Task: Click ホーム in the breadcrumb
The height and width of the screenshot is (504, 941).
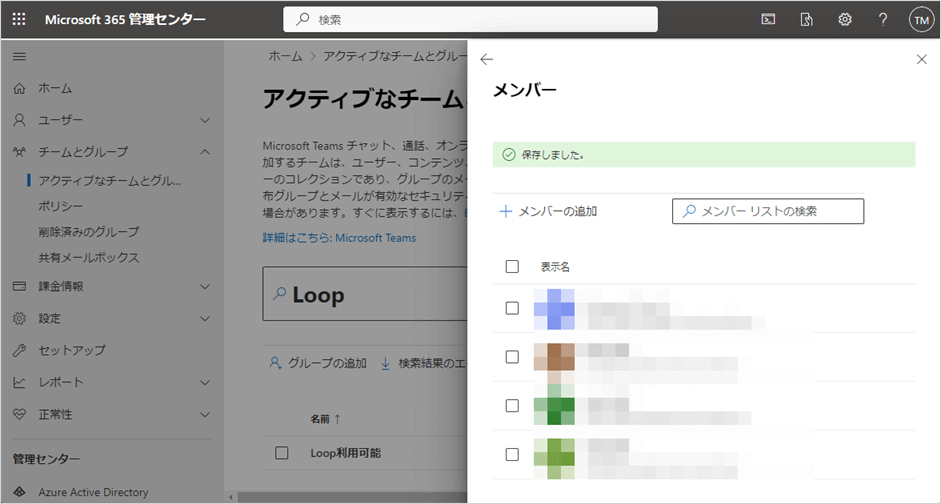Action: click(x=286, y=56)
